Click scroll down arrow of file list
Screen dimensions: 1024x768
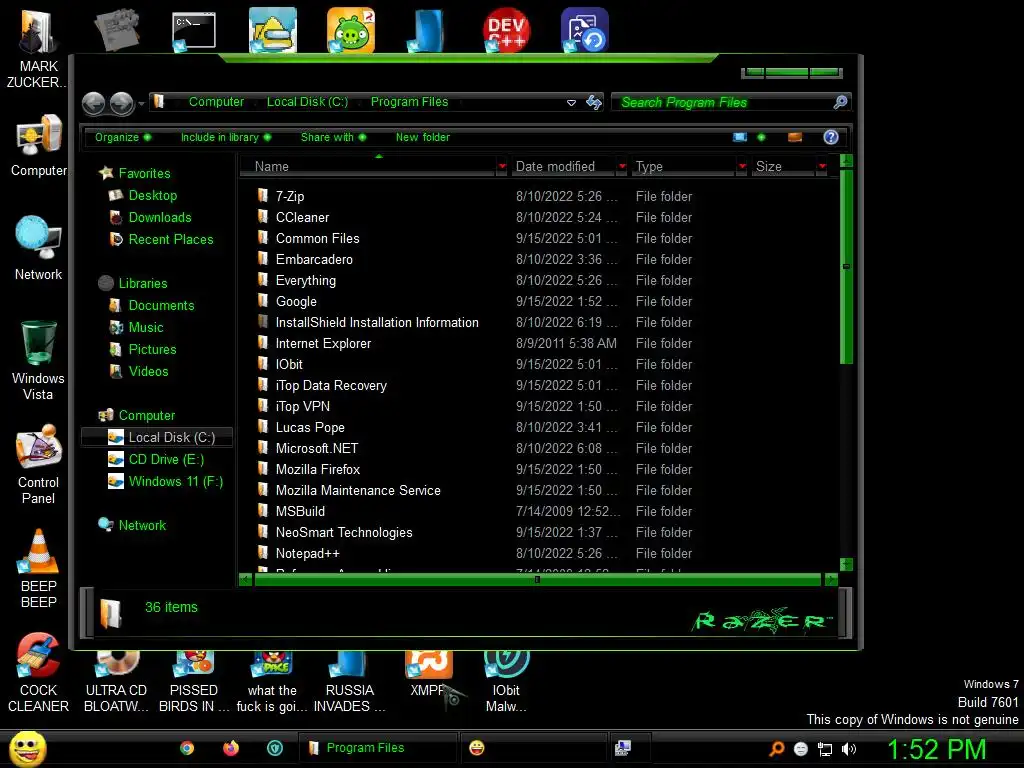tap(846, 564)
